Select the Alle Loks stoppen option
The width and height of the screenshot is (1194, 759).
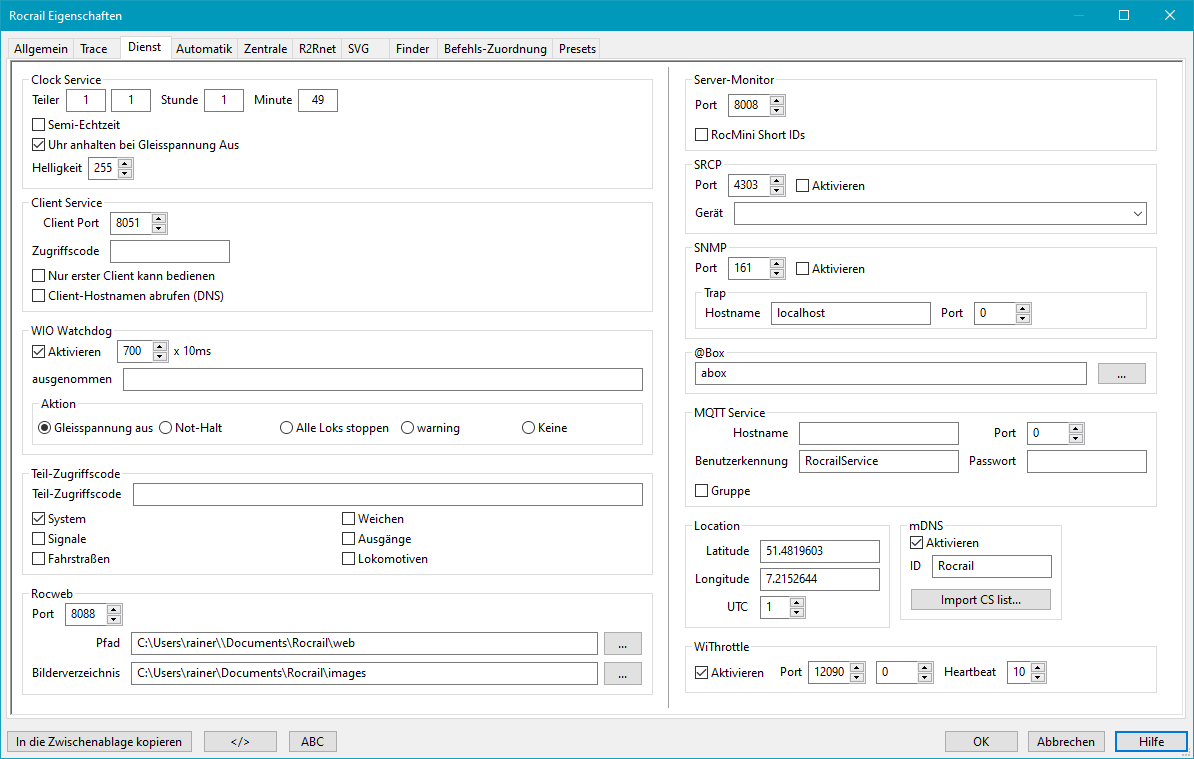pyautogui.click(x=286, y=428)
